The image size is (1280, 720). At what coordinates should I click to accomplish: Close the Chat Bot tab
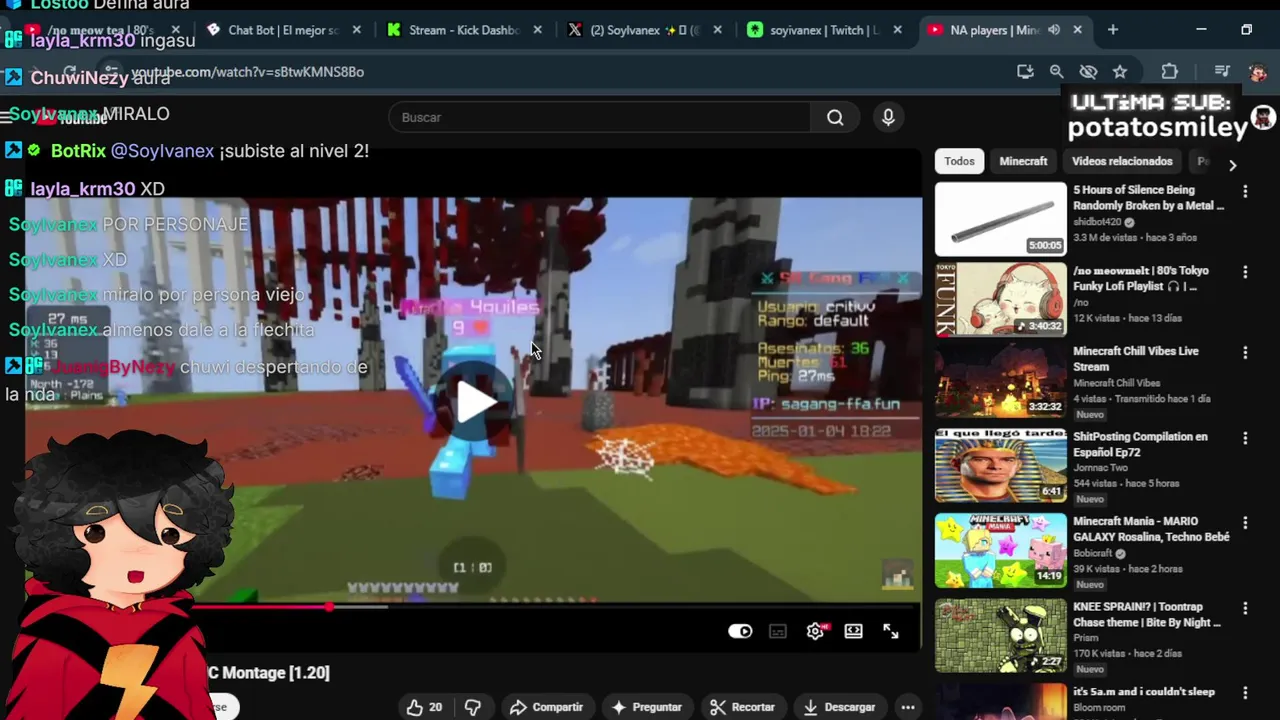[357, 30]
